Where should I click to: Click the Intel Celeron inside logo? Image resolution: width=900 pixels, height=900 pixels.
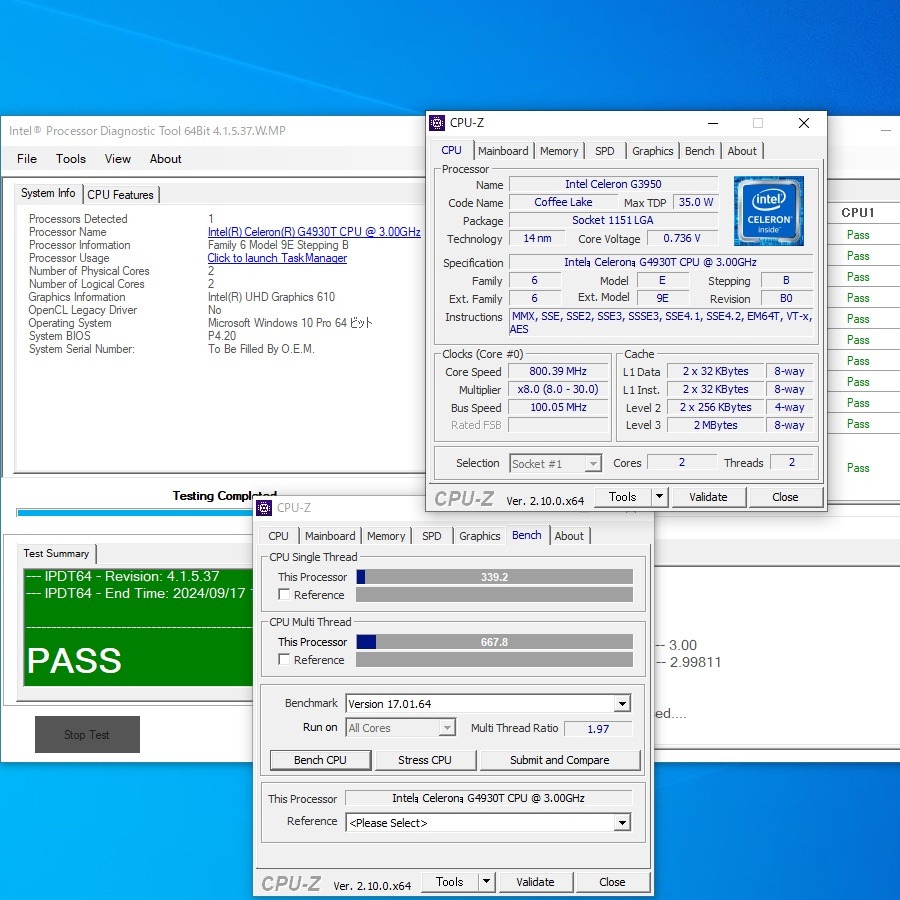(x=768, y=211)
